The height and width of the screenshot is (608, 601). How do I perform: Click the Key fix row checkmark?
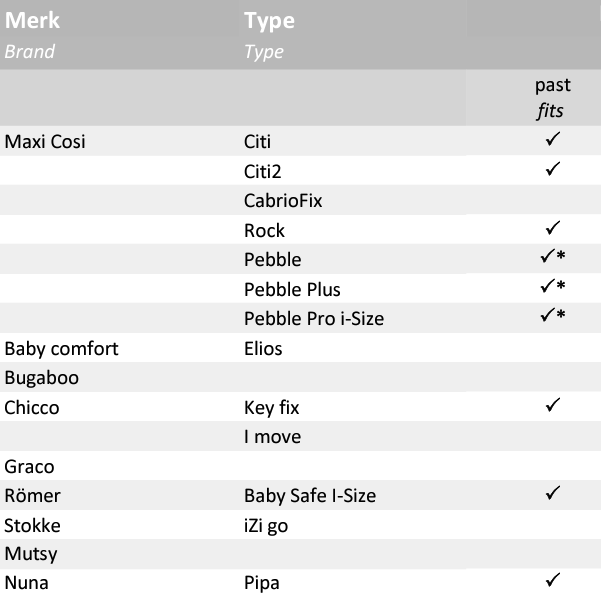coord(553,405)
